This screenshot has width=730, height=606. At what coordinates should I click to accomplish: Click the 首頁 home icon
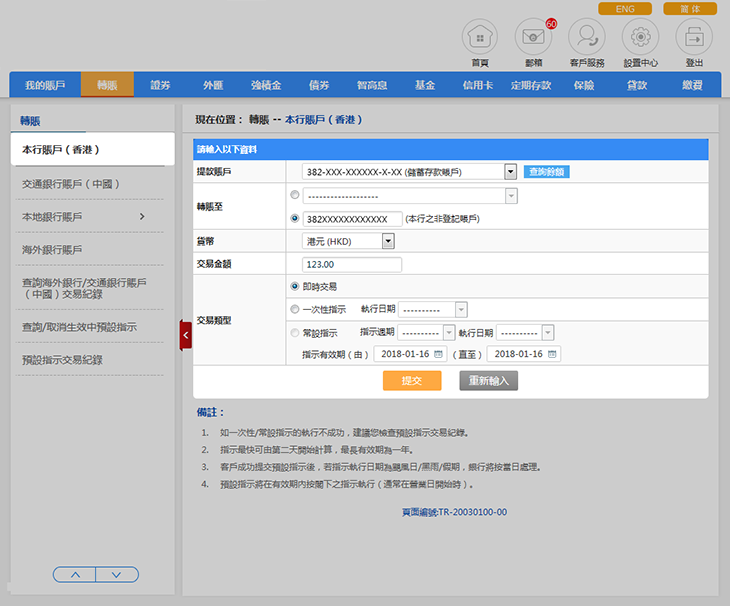[x=479, y=38]
